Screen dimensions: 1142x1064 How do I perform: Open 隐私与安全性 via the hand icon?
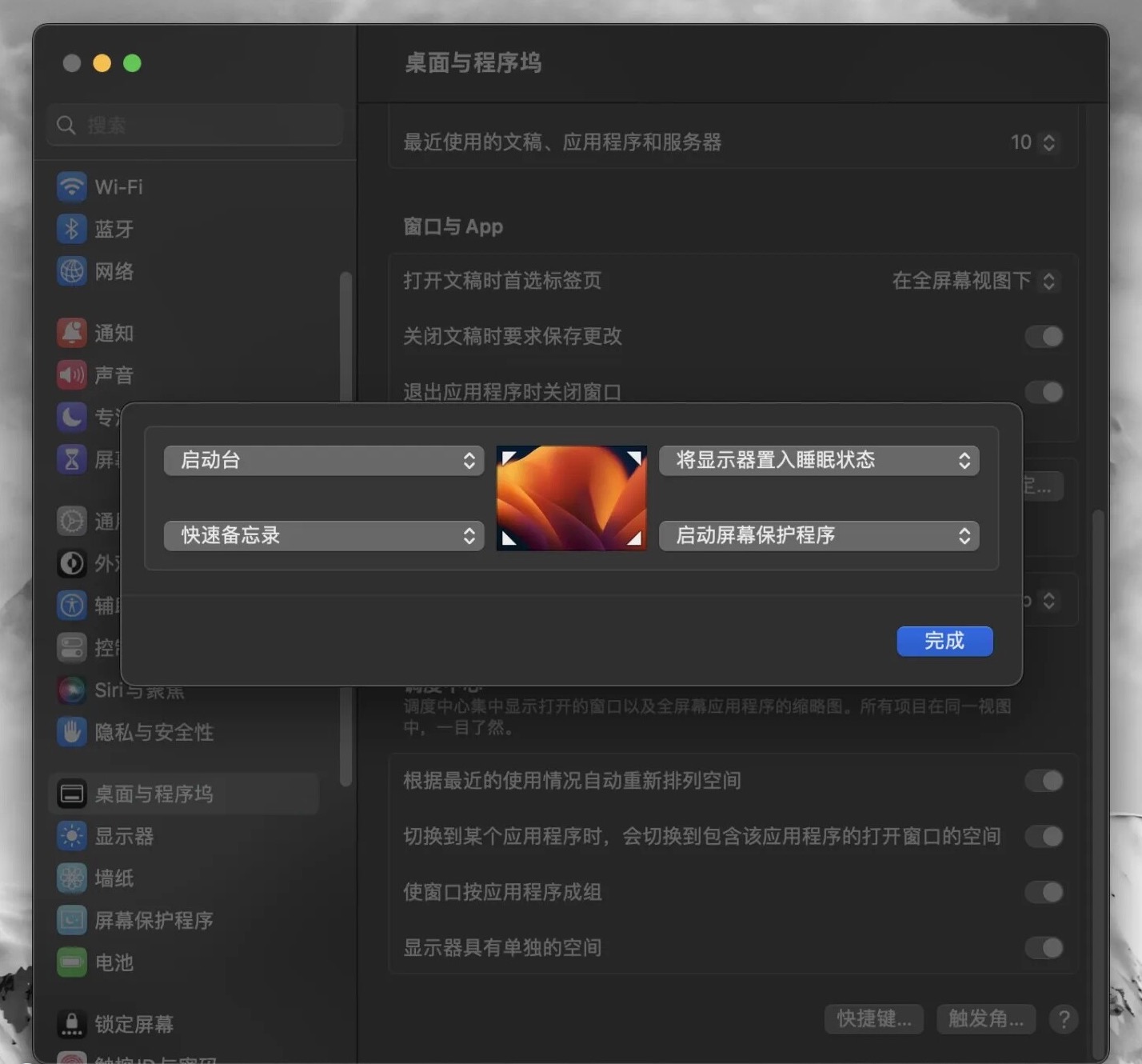(72, 732)
